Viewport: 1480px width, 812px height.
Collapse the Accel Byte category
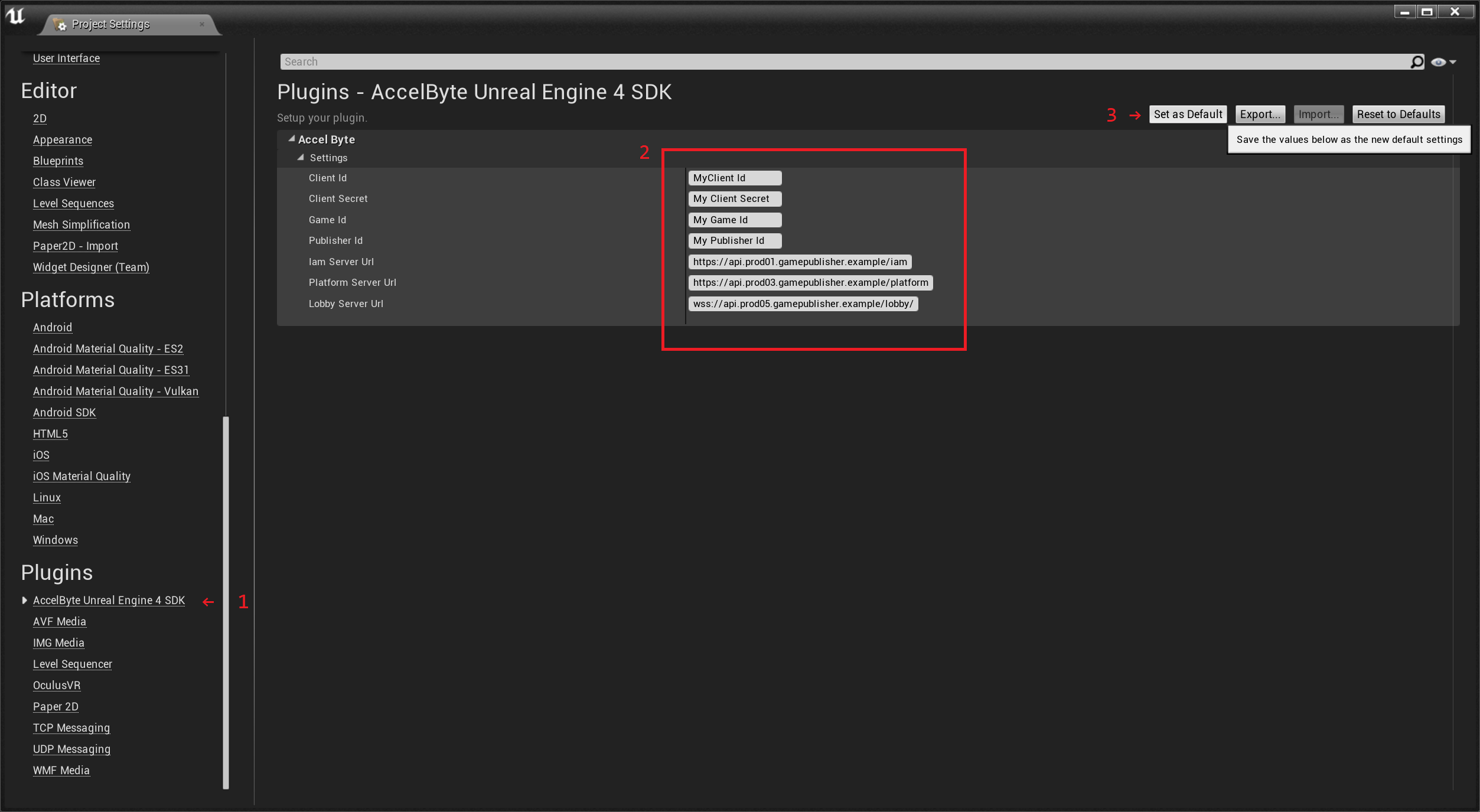point(292,139)
